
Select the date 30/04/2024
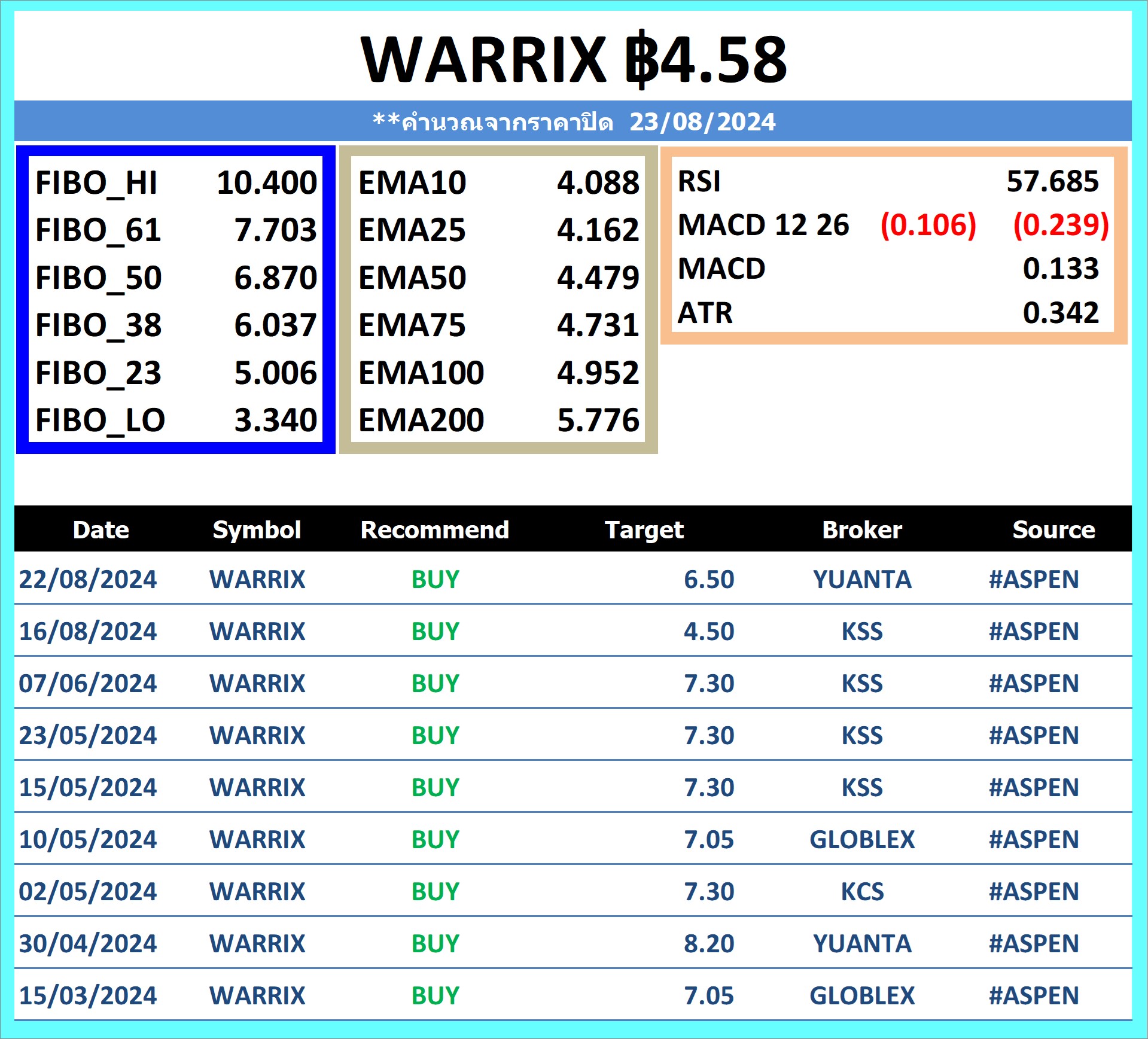(88, 944)
